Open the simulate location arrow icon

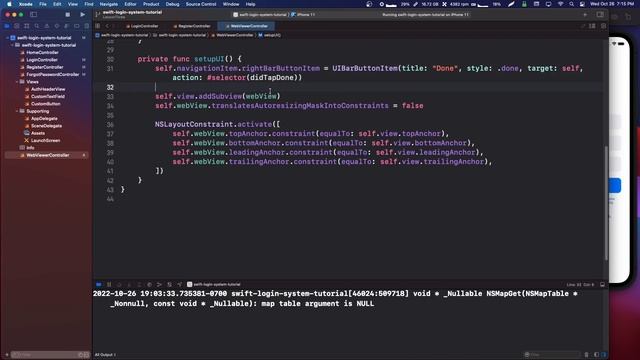pos(179,284)
